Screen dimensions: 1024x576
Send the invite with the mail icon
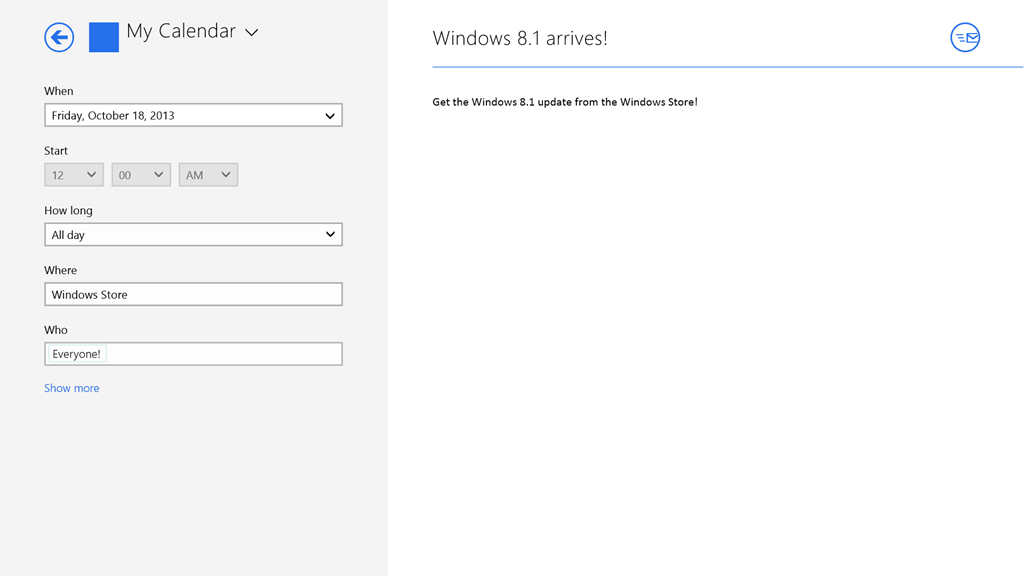[965, 37]
